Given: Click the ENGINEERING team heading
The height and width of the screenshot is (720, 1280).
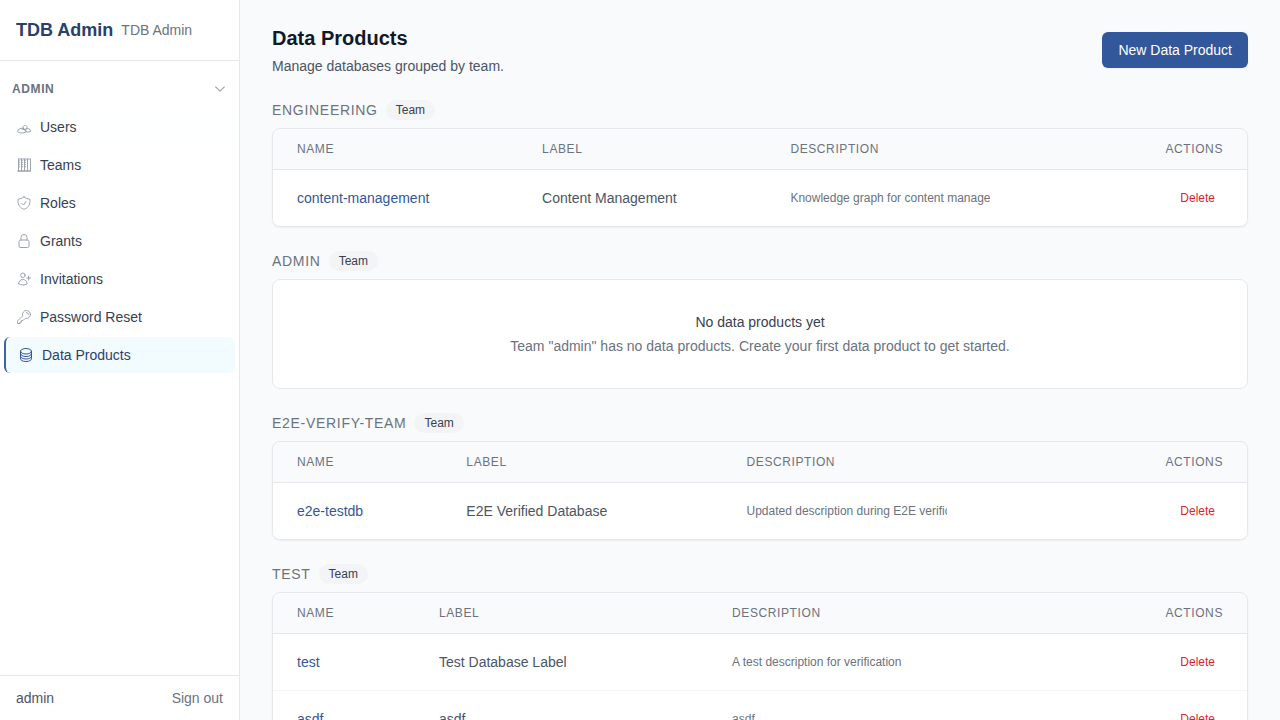Looking at the screenshot, I should [x=324, y=110].
